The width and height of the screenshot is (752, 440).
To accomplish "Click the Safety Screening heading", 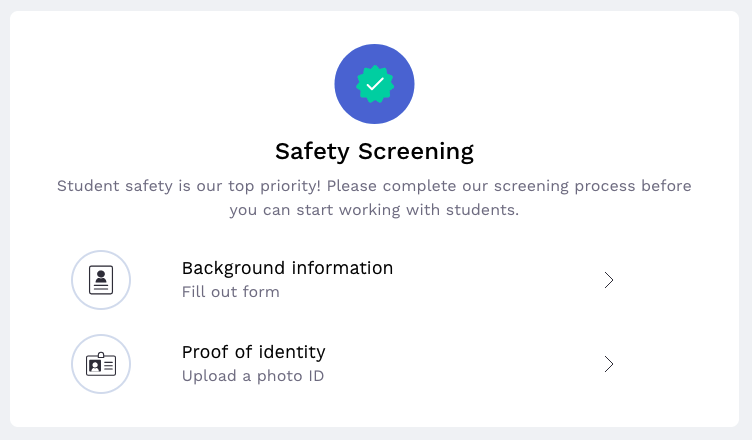I will pos(374,152).
